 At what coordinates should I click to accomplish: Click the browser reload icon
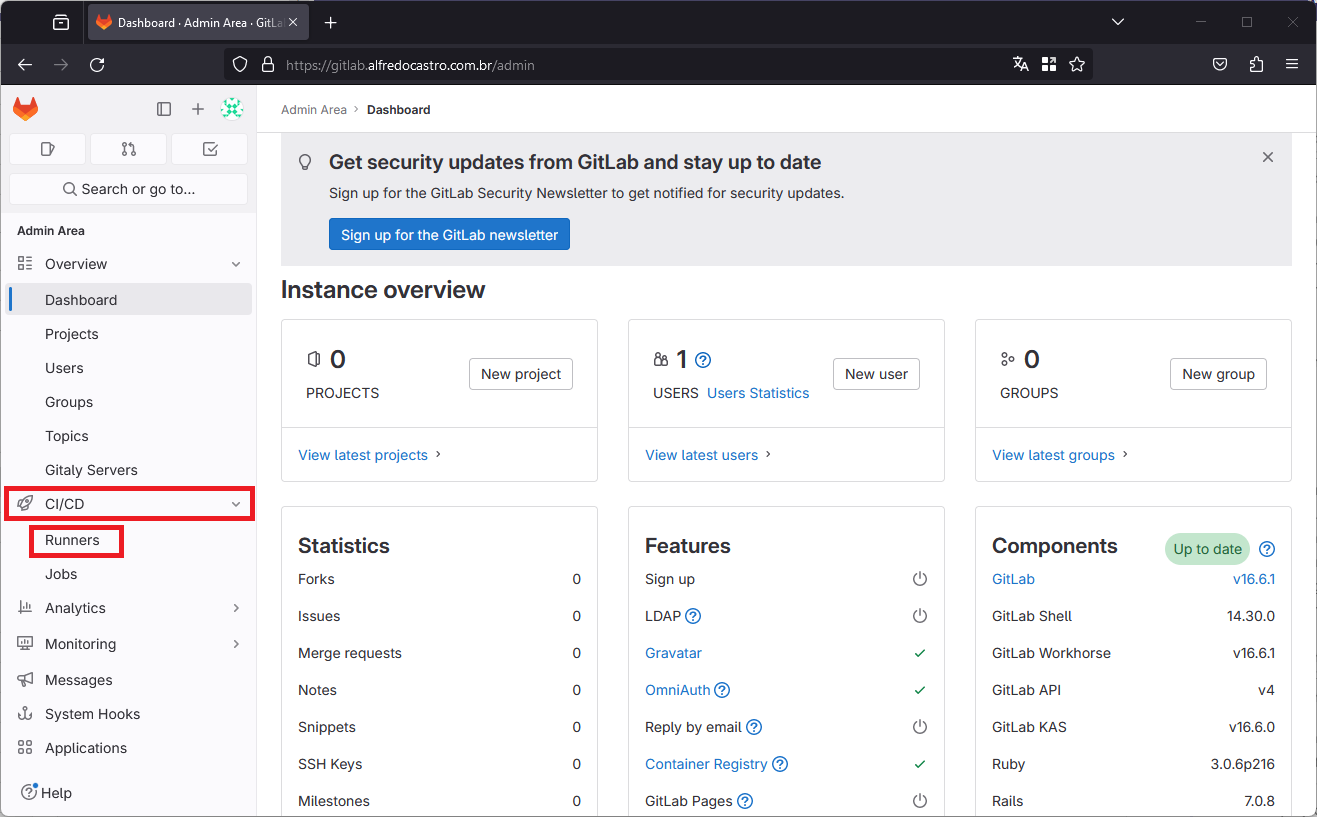97,64
